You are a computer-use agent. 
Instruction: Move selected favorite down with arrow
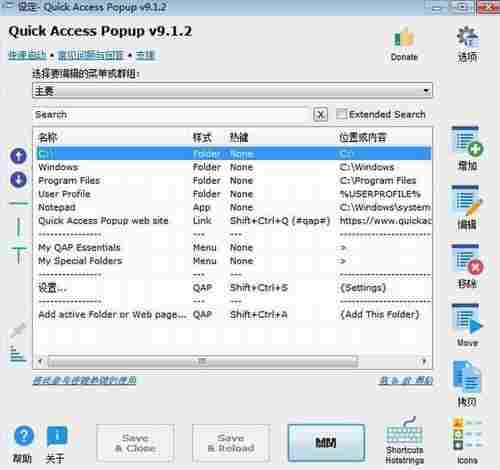[x=19, y=180]
